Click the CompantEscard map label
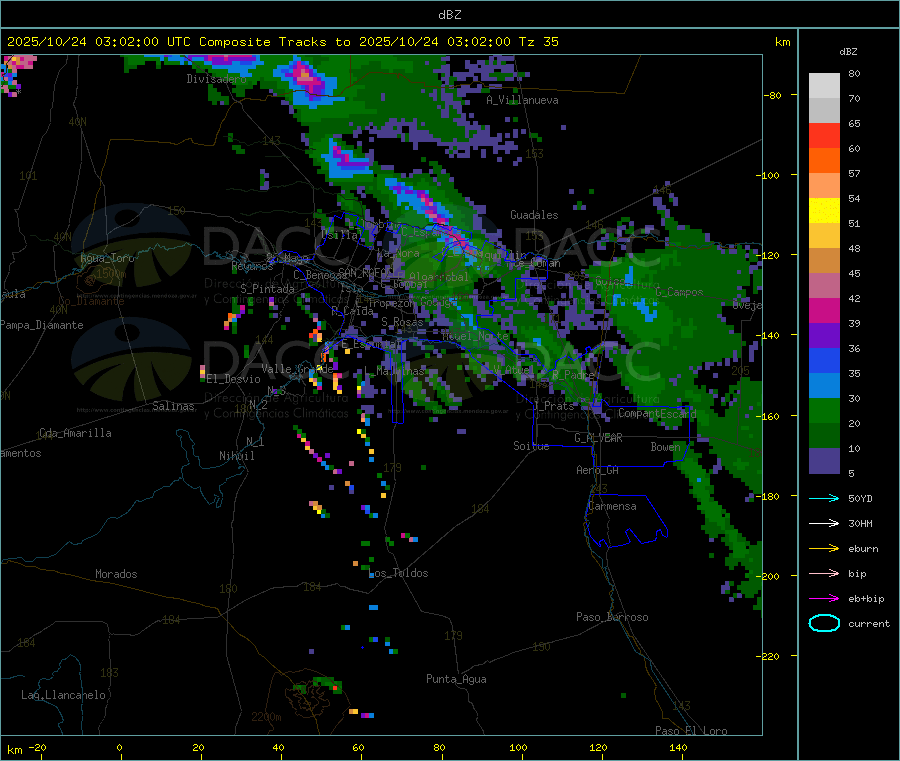 tap(657, 413)
